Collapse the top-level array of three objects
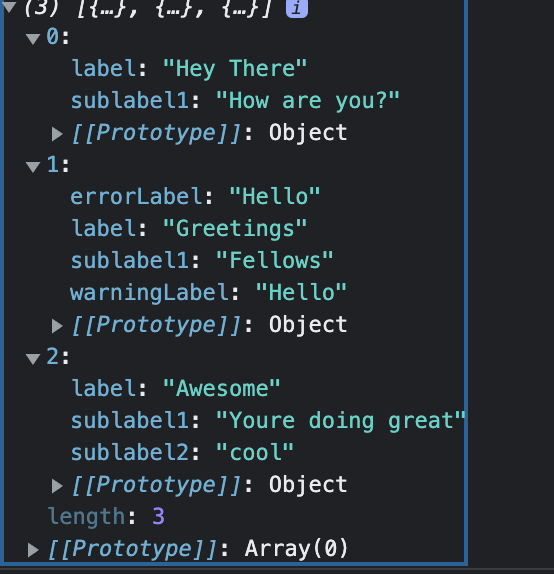The width and height of the screenshot is (554, 574). [x=9, y=7]
